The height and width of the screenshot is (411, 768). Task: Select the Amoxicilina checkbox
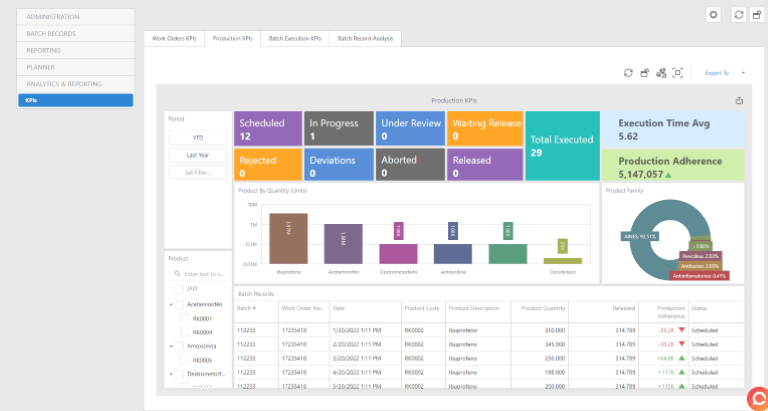pos(179,346)
